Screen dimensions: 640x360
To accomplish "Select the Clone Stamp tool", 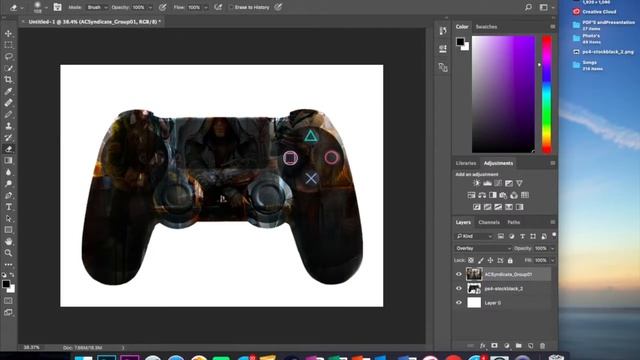I will [x=8, y=126].
